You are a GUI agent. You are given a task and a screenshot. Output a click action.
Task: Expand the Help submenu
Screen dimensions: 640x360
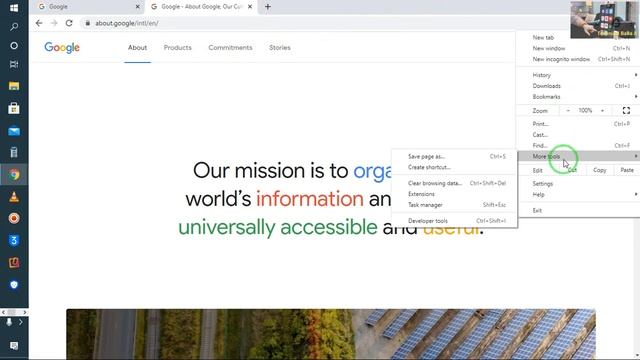coord(578,195)
